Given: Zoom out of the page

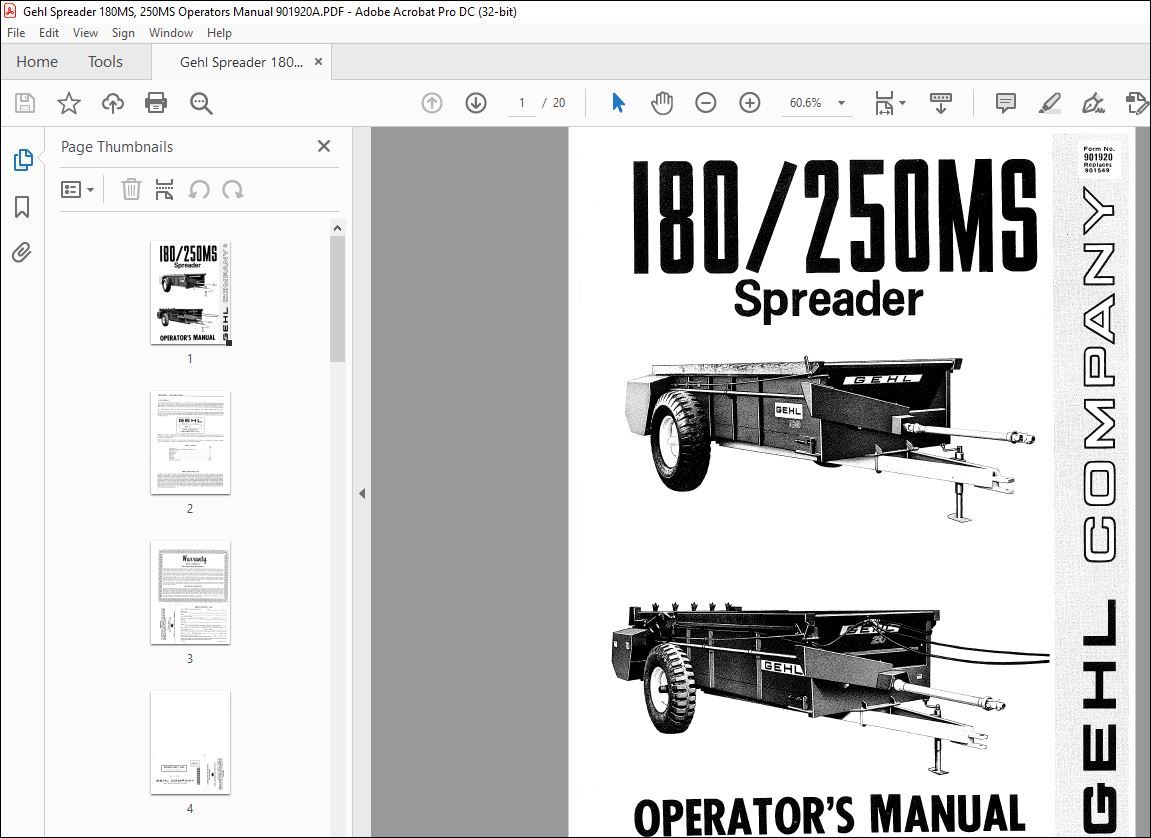Looking at the screenshot, I should [706, 102].
